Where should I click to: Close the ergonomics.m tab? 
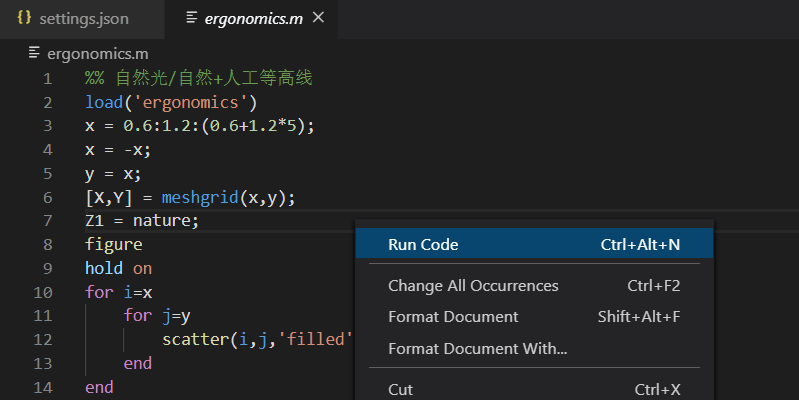coord(318,18)
